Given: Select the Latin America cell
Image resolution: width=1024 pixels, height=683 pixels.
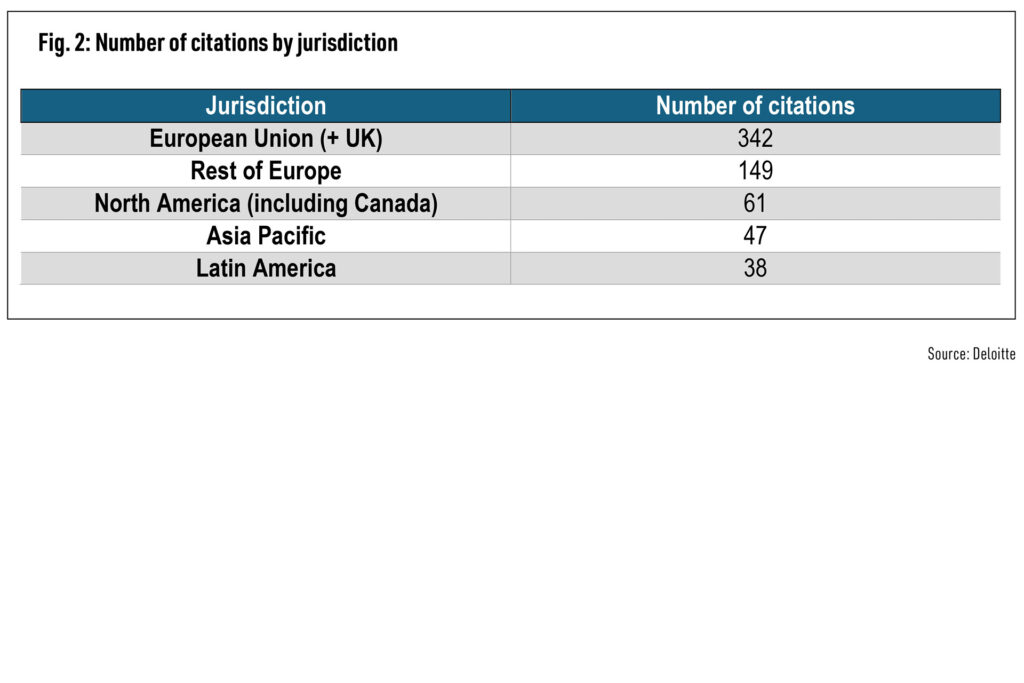Looking at the screenshot, I should 265,268.
